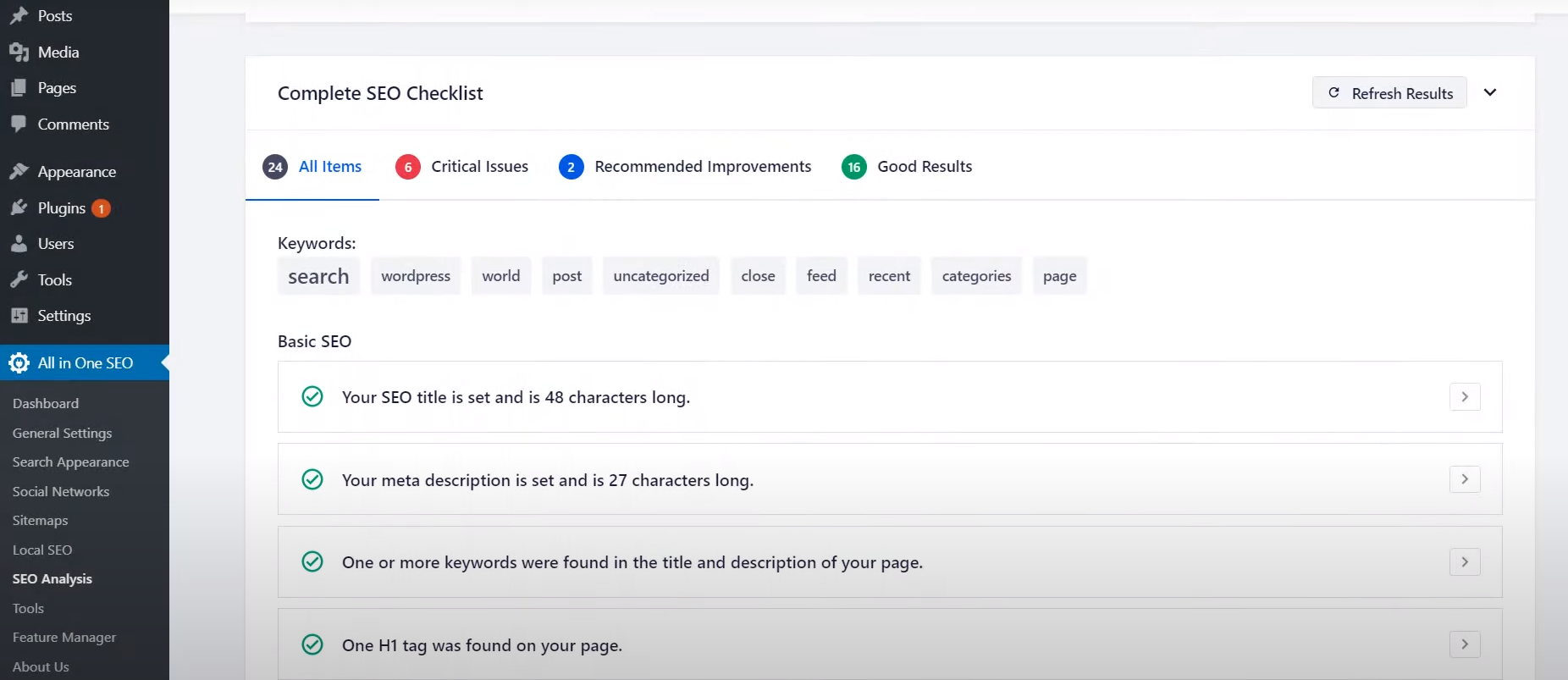Click the Appearance paintbrush icon

click(19, 172)
